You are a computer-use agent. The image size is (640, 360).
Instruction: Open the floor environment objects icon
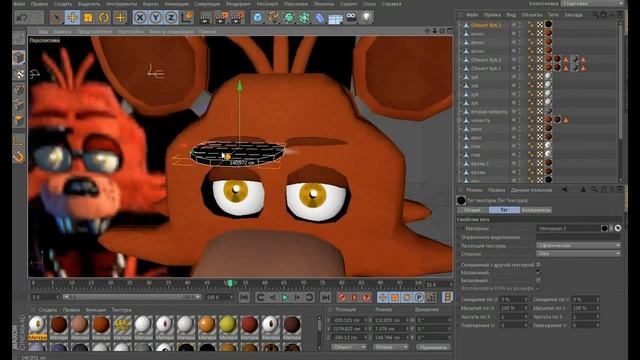point(335,18)
